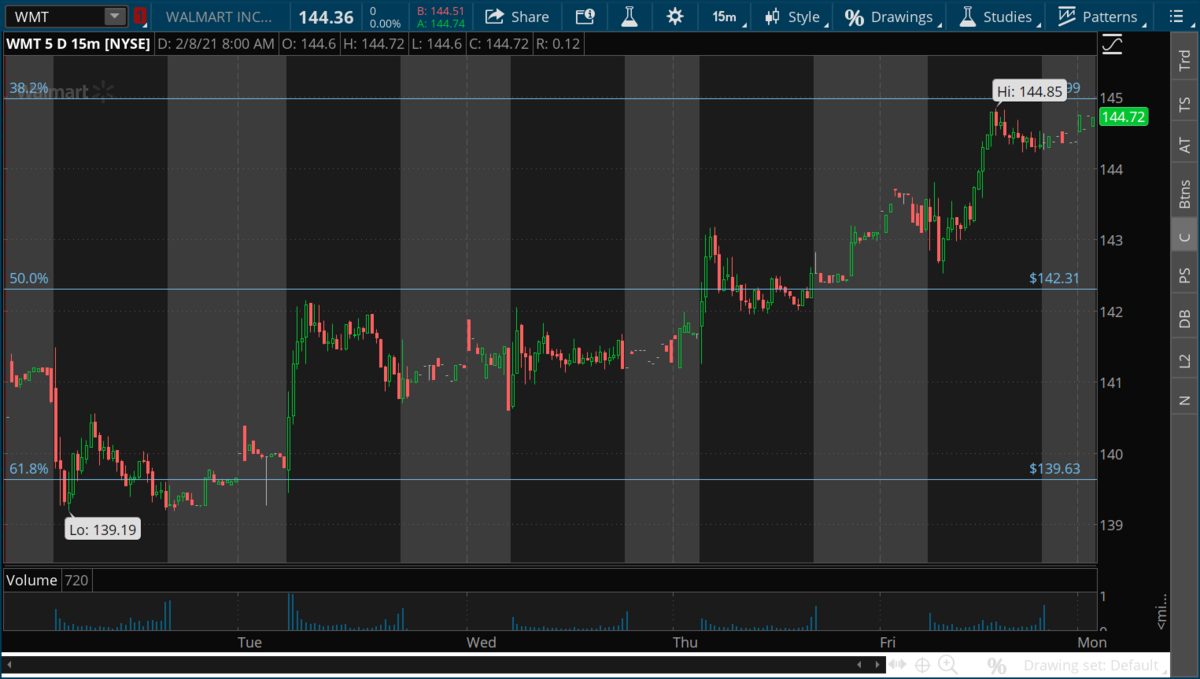Open the Studies menu
Viewport: 1200px width, 679px height.
coord(1001,16)
